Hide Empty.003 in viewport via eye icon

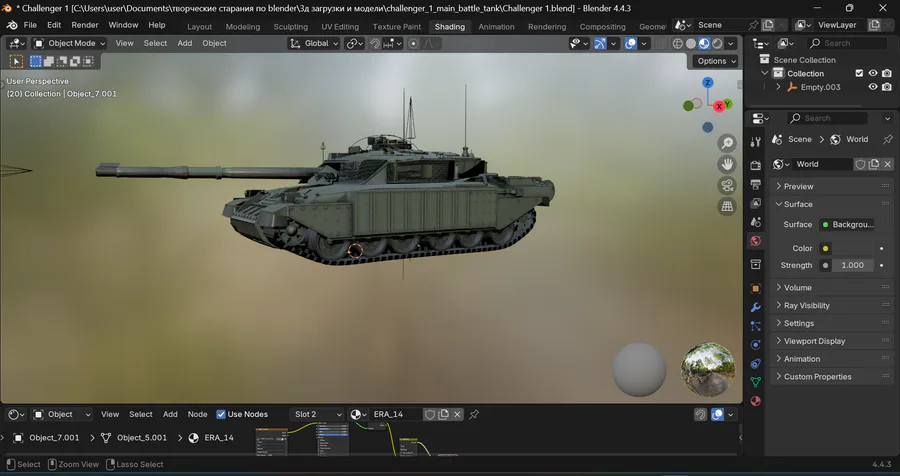[x=873, y=87]
